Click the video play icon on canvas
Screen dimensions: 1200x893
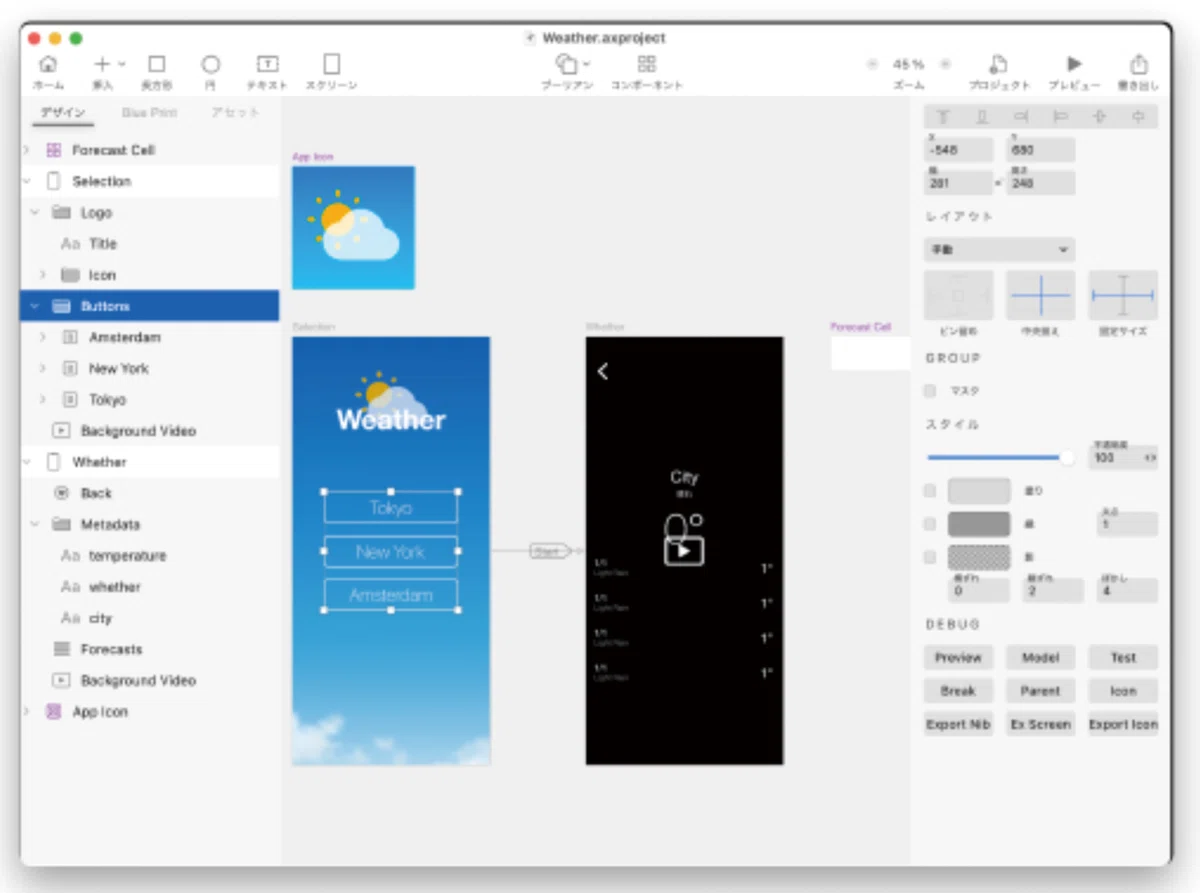click(x=684, y=550)
